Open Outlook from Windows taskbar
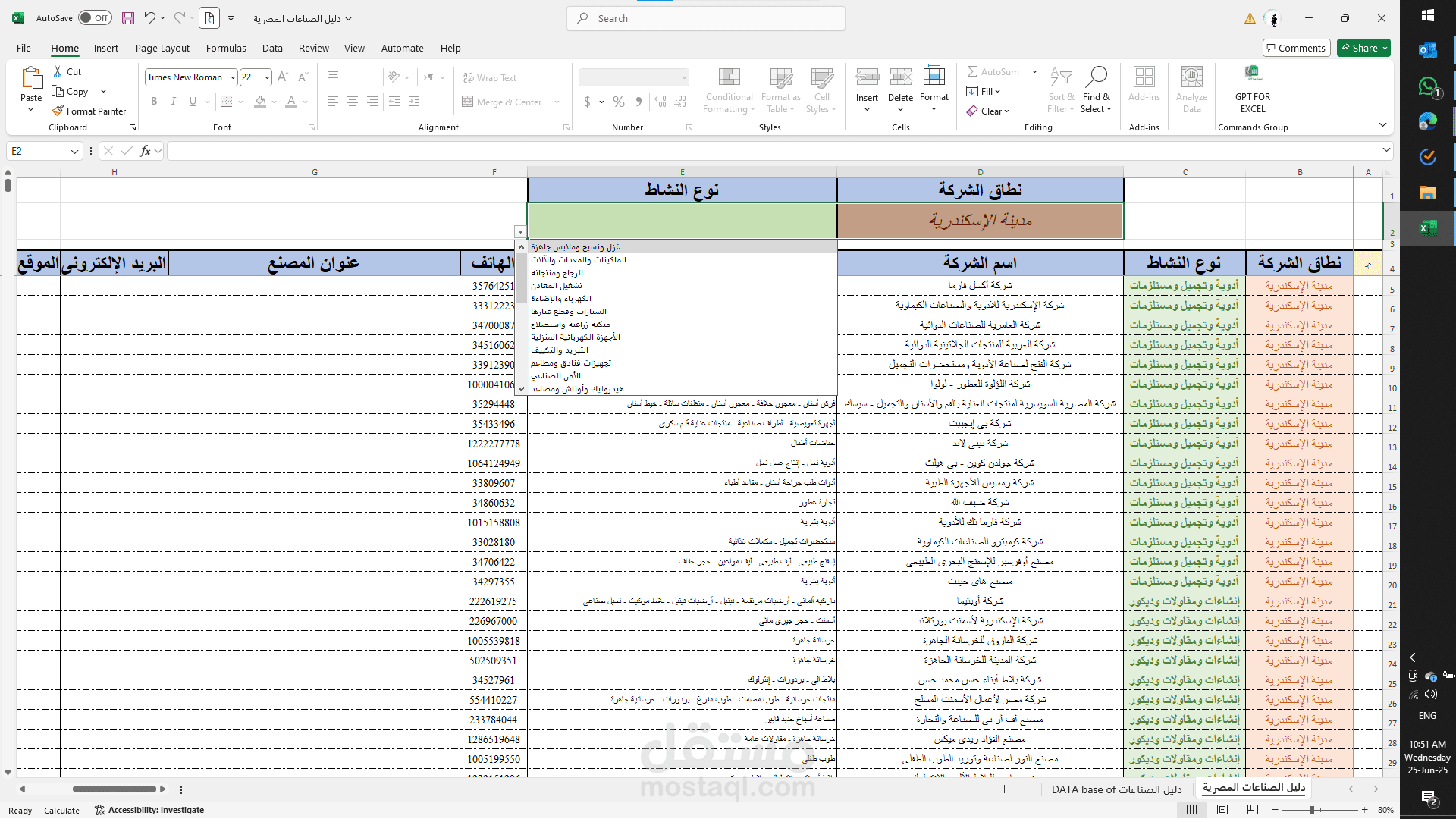1456x819 pixels. (1428, 50)
